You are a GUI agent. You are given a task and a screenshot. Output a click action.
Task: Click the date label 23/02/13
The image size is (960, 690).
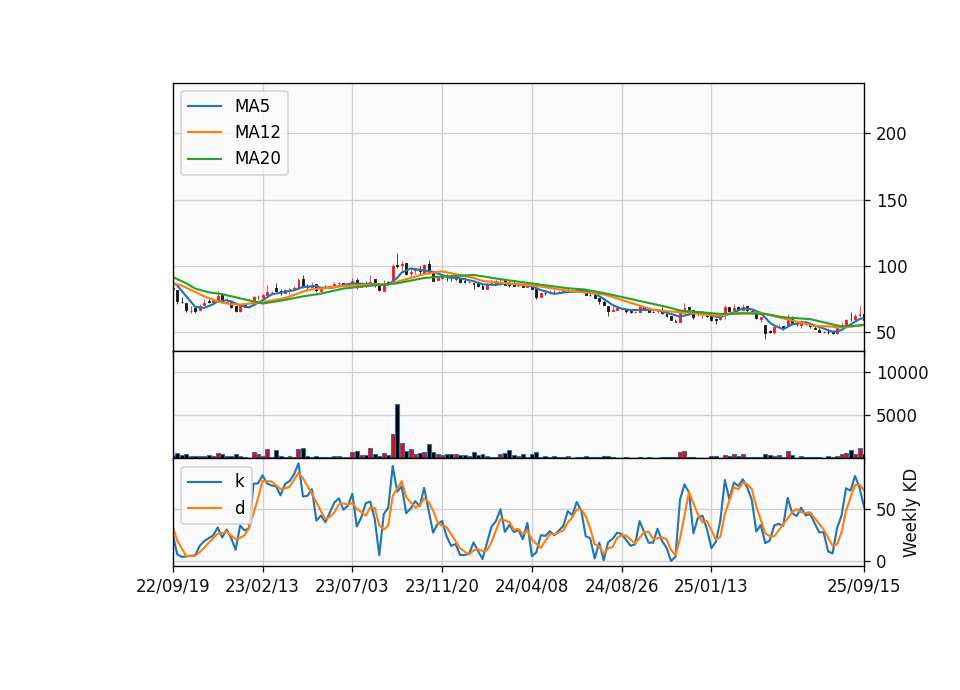(x=262, y=586)
